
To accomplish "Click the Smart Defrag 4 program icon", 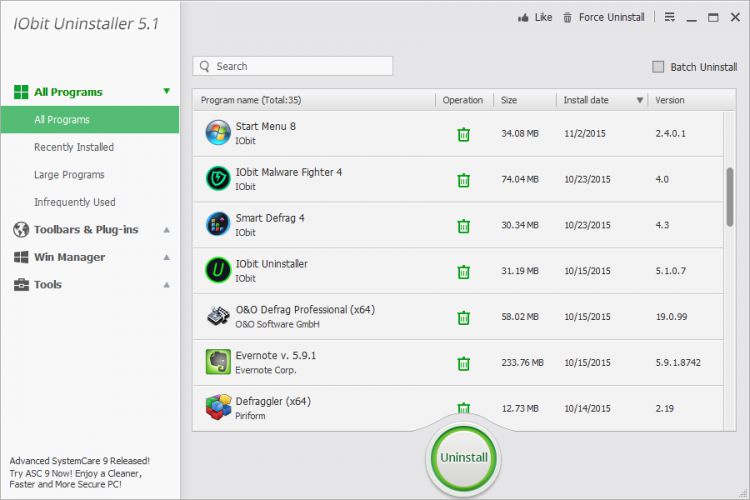I will tap(218, 224).
